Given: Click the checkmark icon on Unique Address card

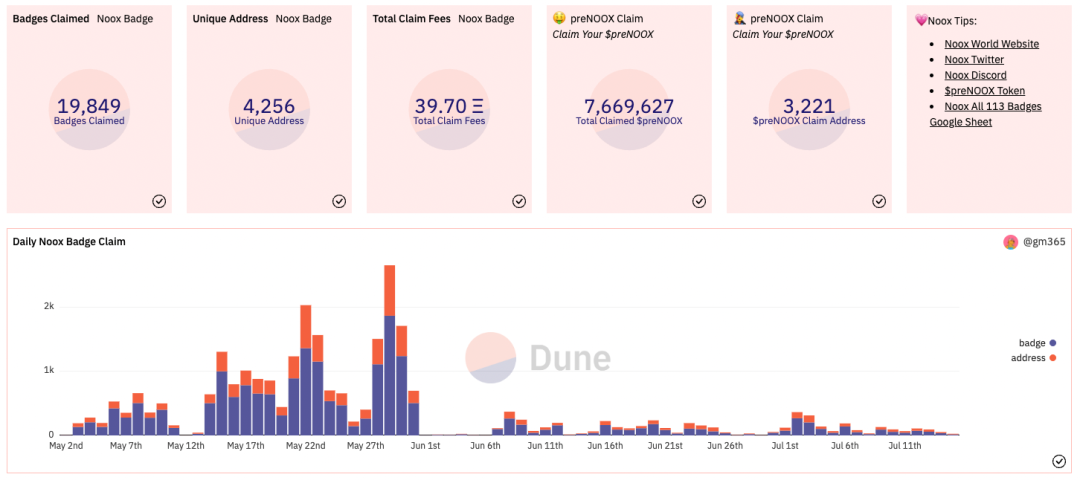Looking at the screenshot, I should click(339, 201).
